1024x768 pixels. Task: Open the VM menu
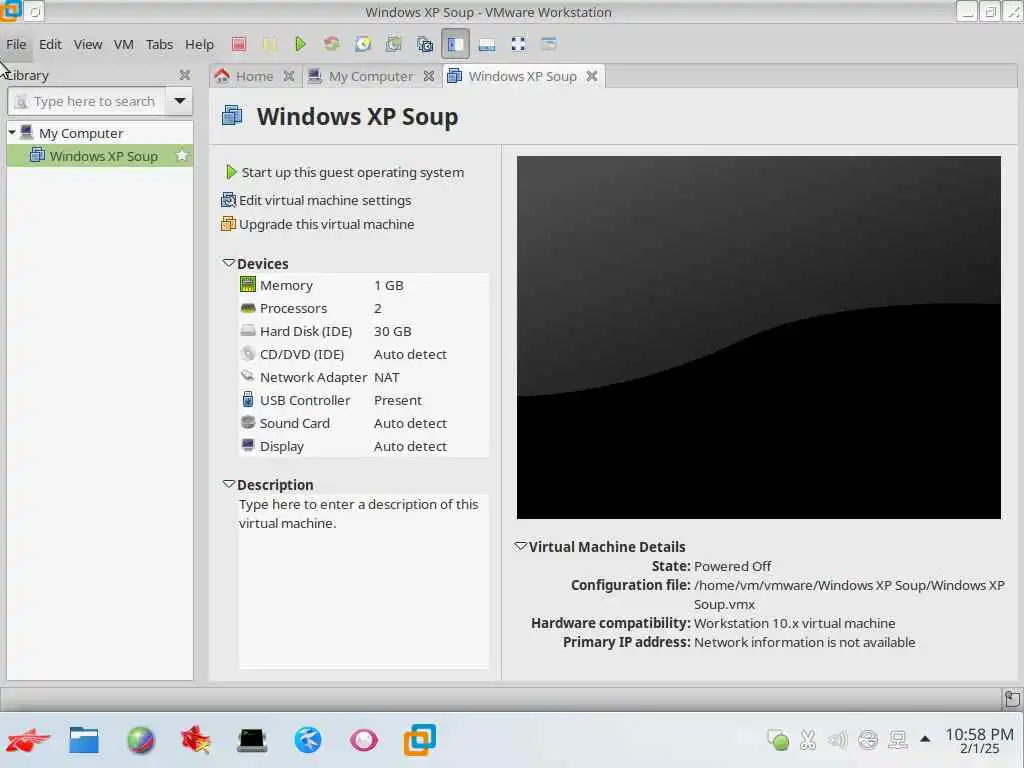[x=123, y=44]
